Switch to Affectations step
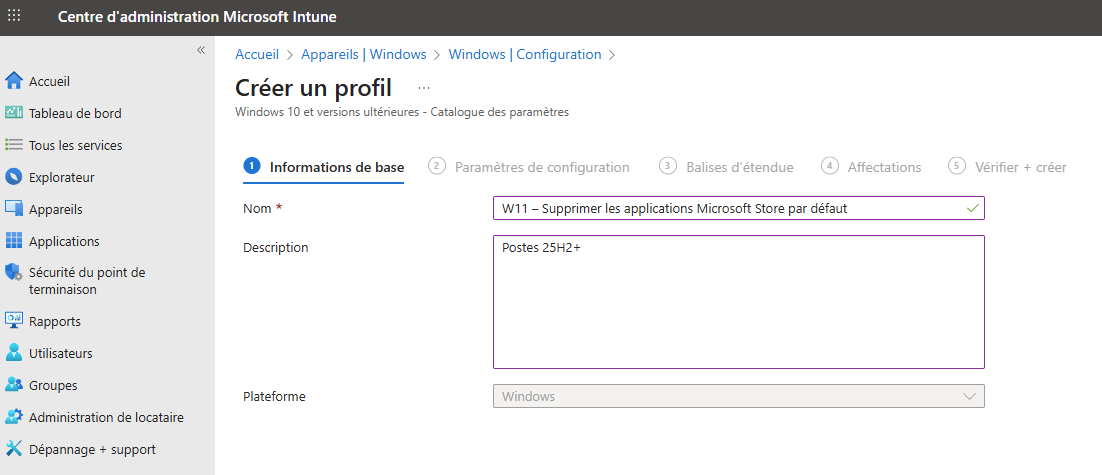 871,167
